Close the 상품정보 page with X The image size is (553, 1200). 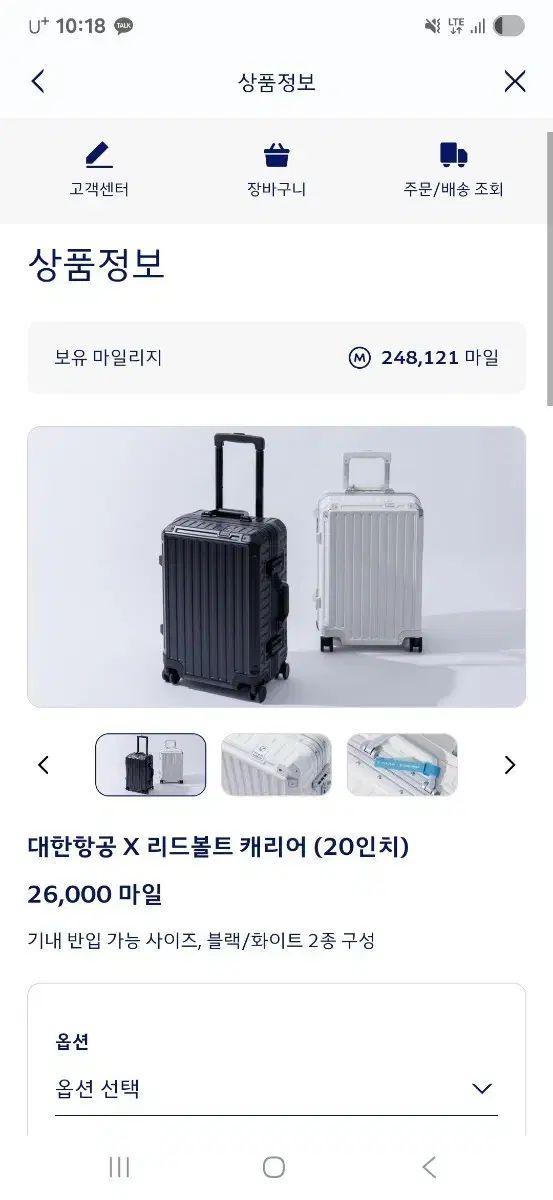click(x=515, y=82)
